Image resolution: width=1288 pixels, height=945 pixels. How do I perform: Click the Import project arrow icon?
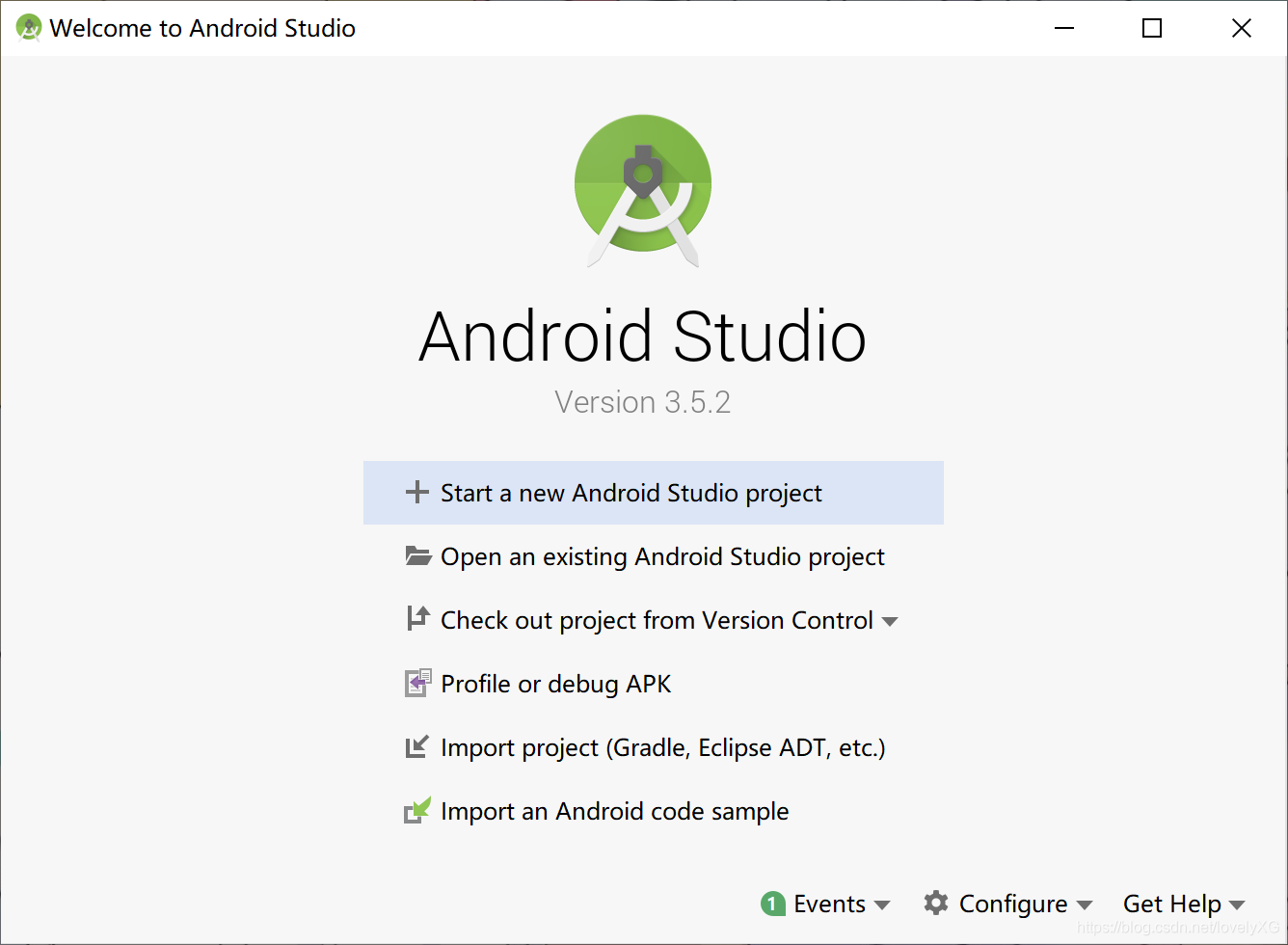(416, 746)
